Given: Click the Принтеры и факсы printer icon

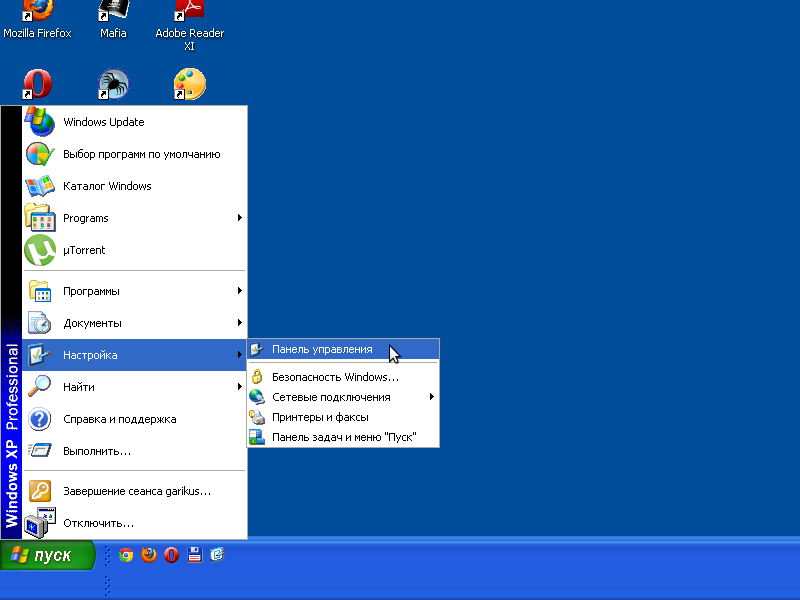Looking at the screenshot, I should 257,417.
